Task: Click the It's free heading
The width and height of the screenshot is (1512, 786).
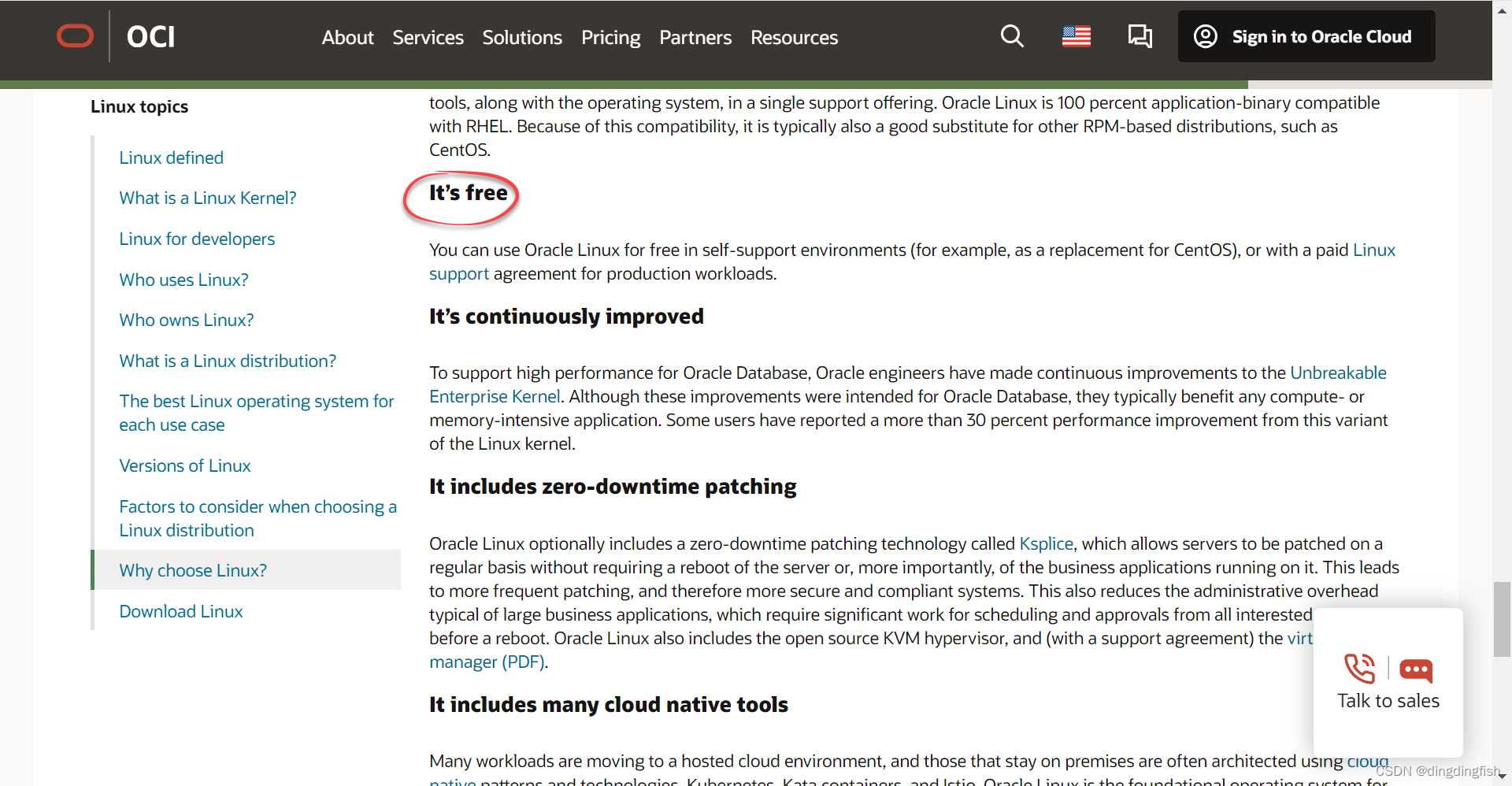Action: [x=468, y=193]
